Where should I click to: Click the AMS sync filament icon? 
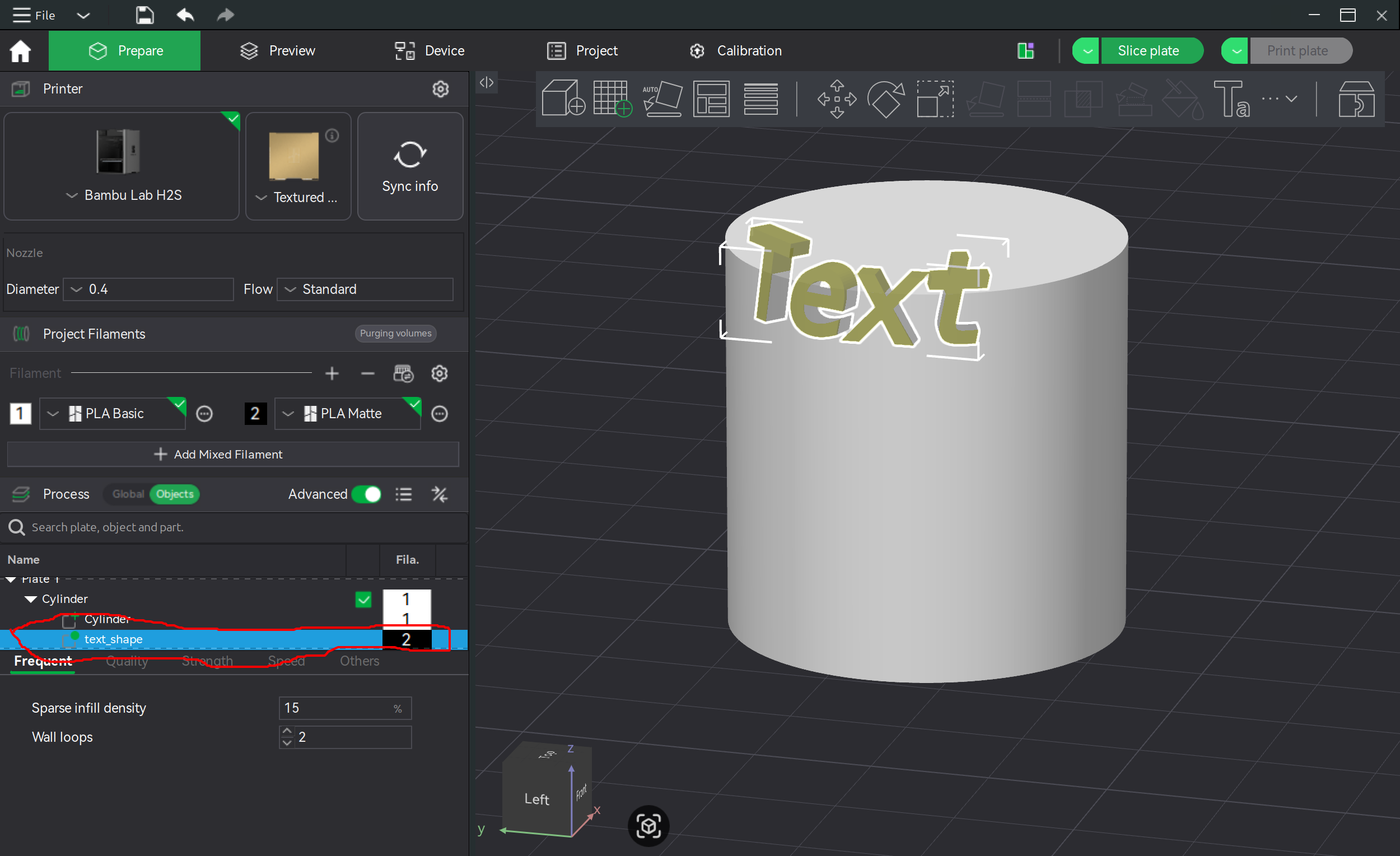(403, 374)
